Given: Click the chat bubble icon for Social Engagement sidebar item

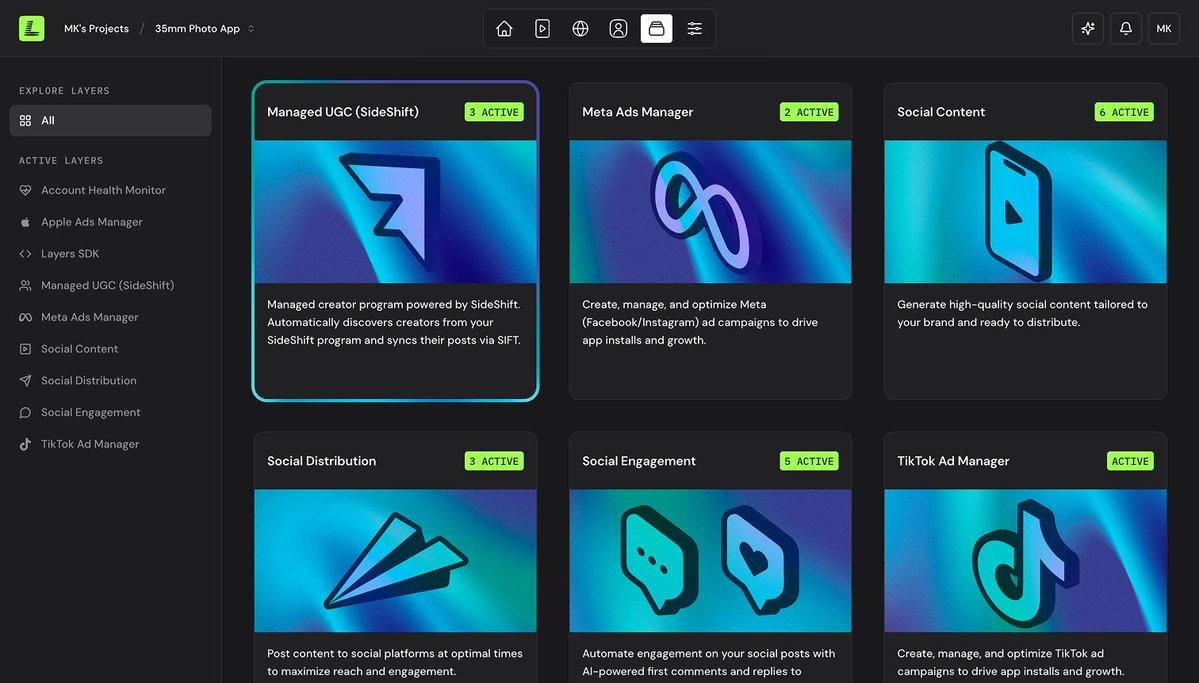Looking at the screenshot, I should [25, 412].
